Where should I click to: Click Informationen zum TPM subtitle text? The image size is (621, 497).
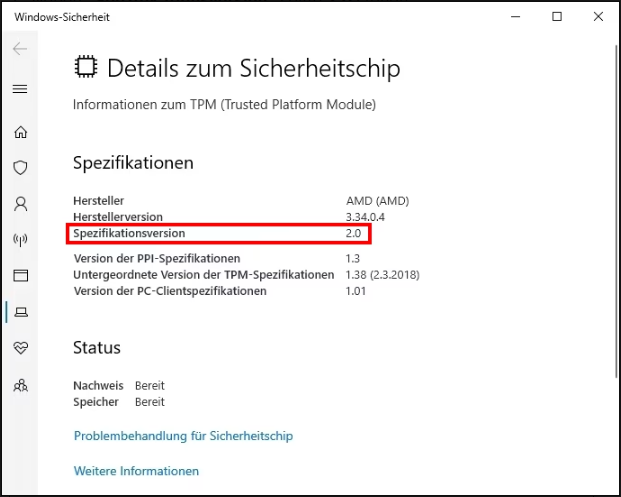(x=224, y=105)
